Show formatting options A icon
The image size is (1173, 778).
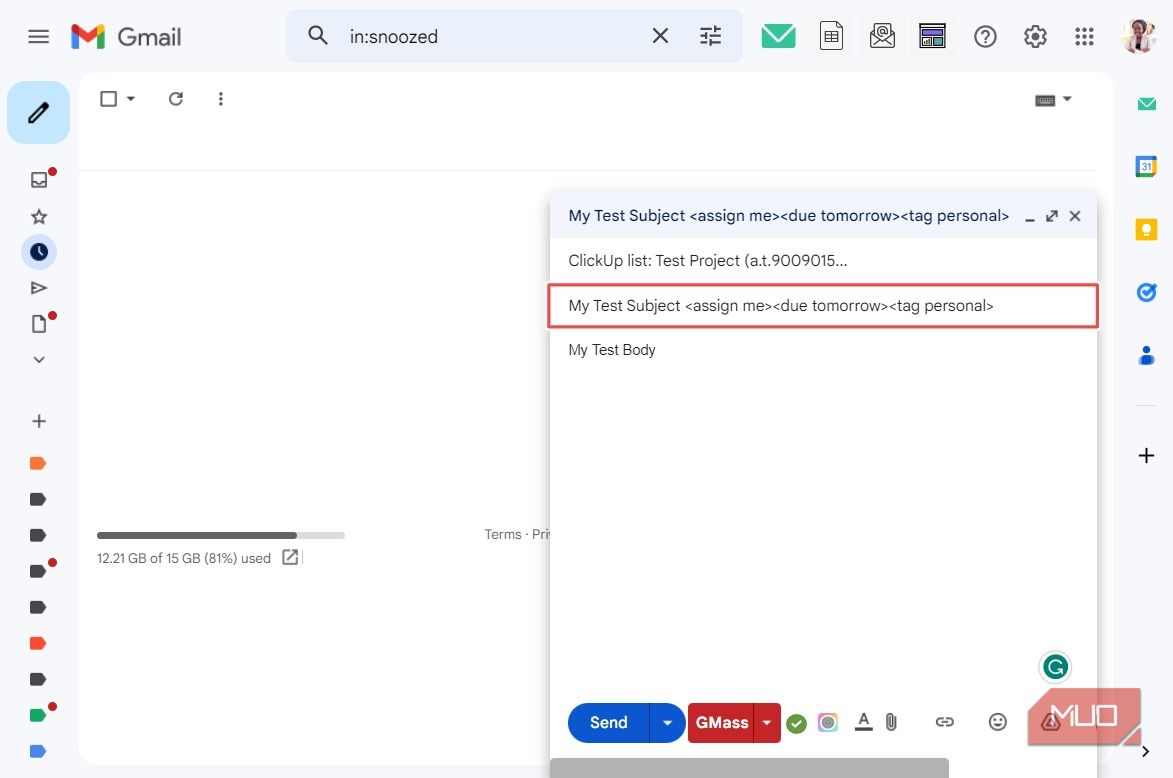863,722
